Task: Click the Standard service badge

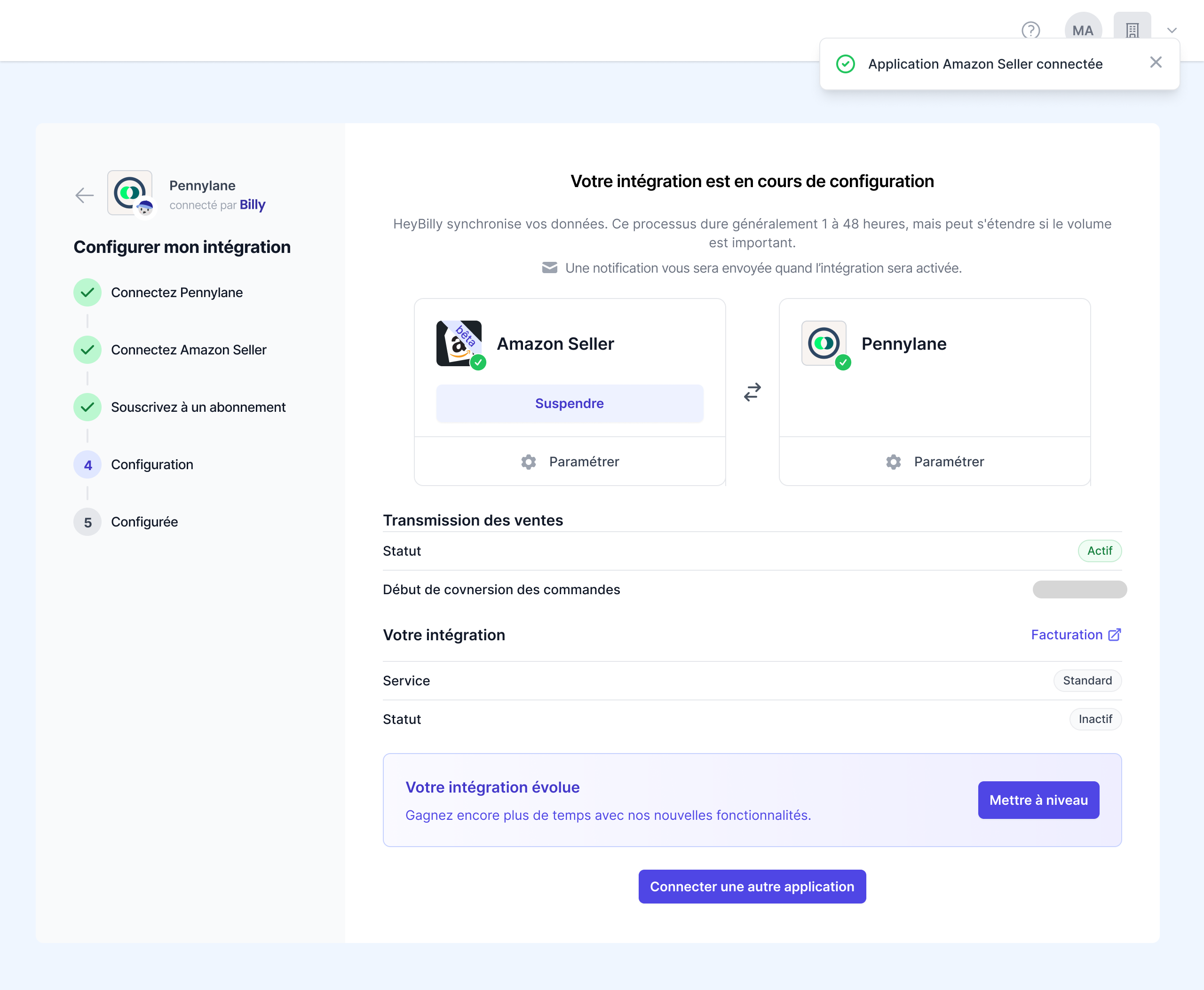Action: pyautogui.click(x=1087, y=681)
